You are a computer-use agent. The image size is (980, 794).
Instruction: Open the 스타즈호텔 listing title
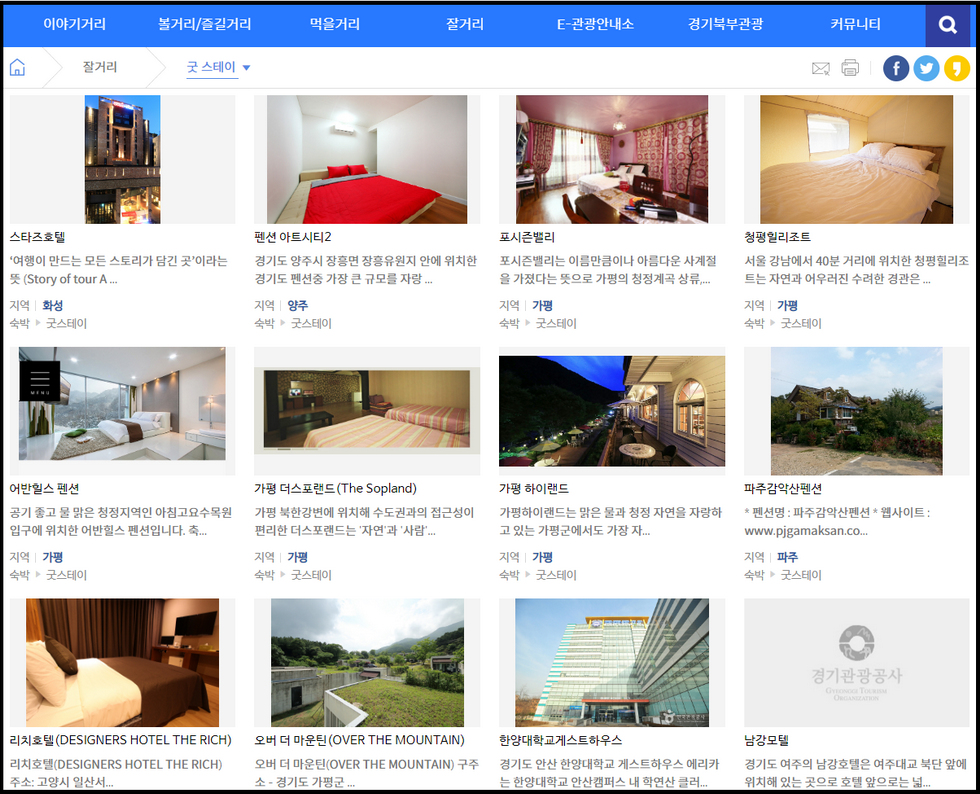coord(37,237)
